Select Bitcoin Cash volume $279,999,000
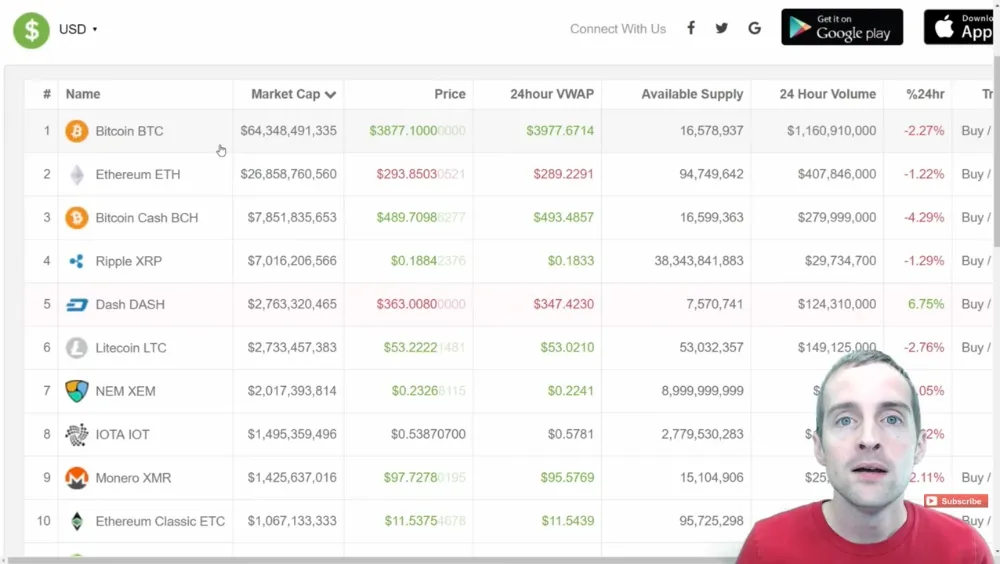The width and height of the screenshot is (1000, 564). 837,218
